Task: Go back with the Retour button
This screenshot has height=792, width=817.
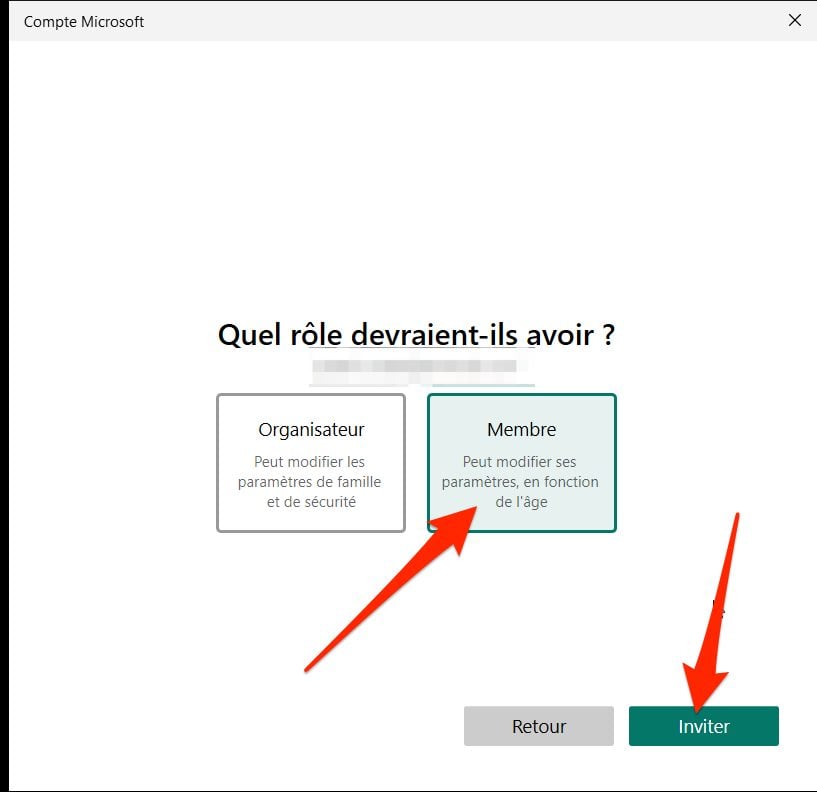Action: tap(539, 726)
